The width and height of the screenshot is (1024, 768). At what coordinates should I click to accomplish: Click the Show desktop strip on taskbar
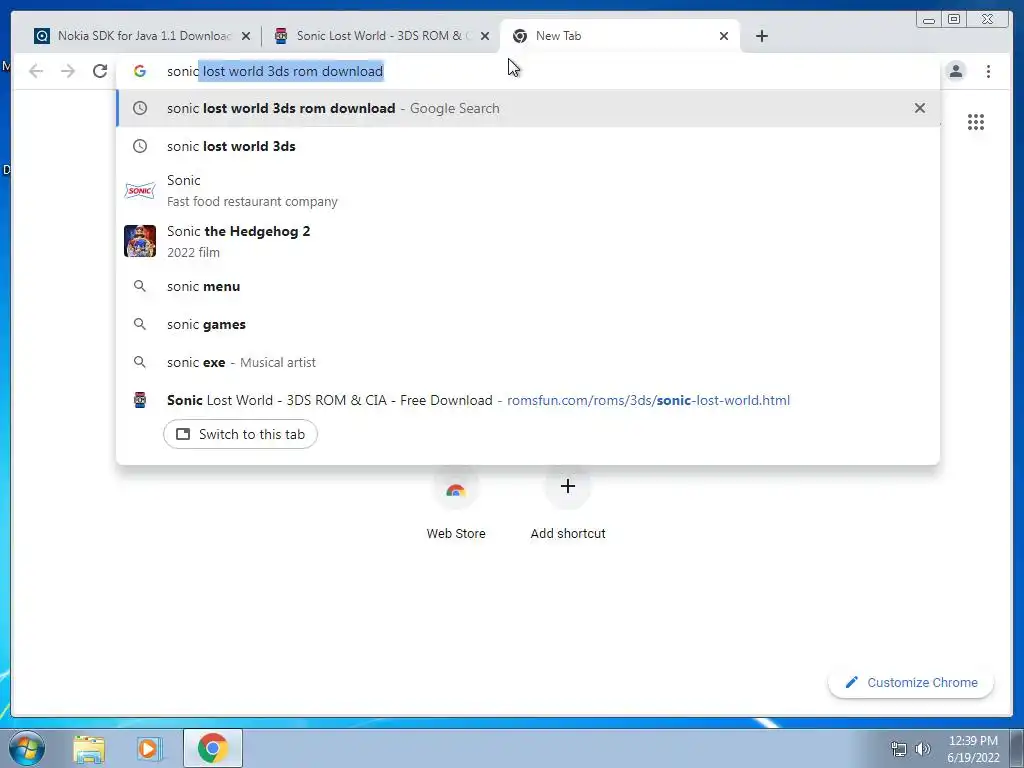click(1017, 748)
